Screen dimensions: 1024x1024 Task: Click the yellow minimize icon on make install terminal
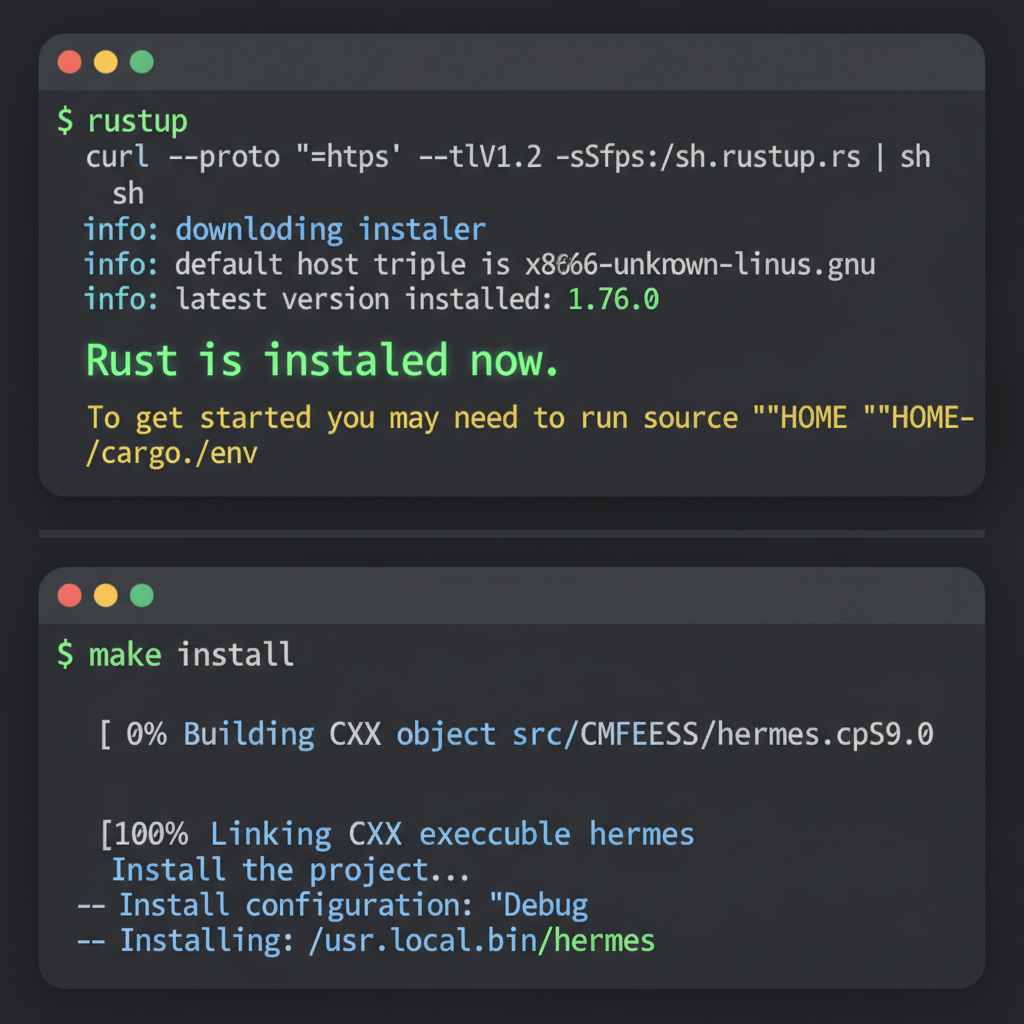coord(105,595)
